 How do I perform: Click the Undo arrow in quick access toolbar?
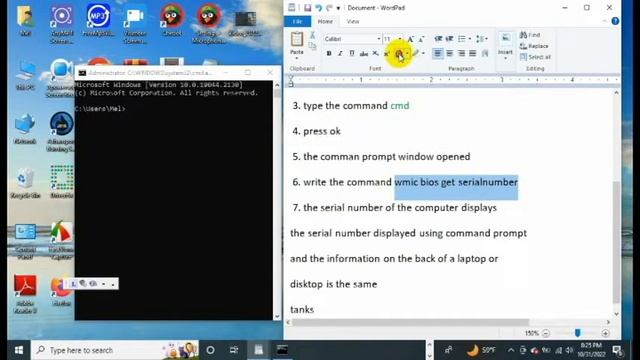click(318, 8)
